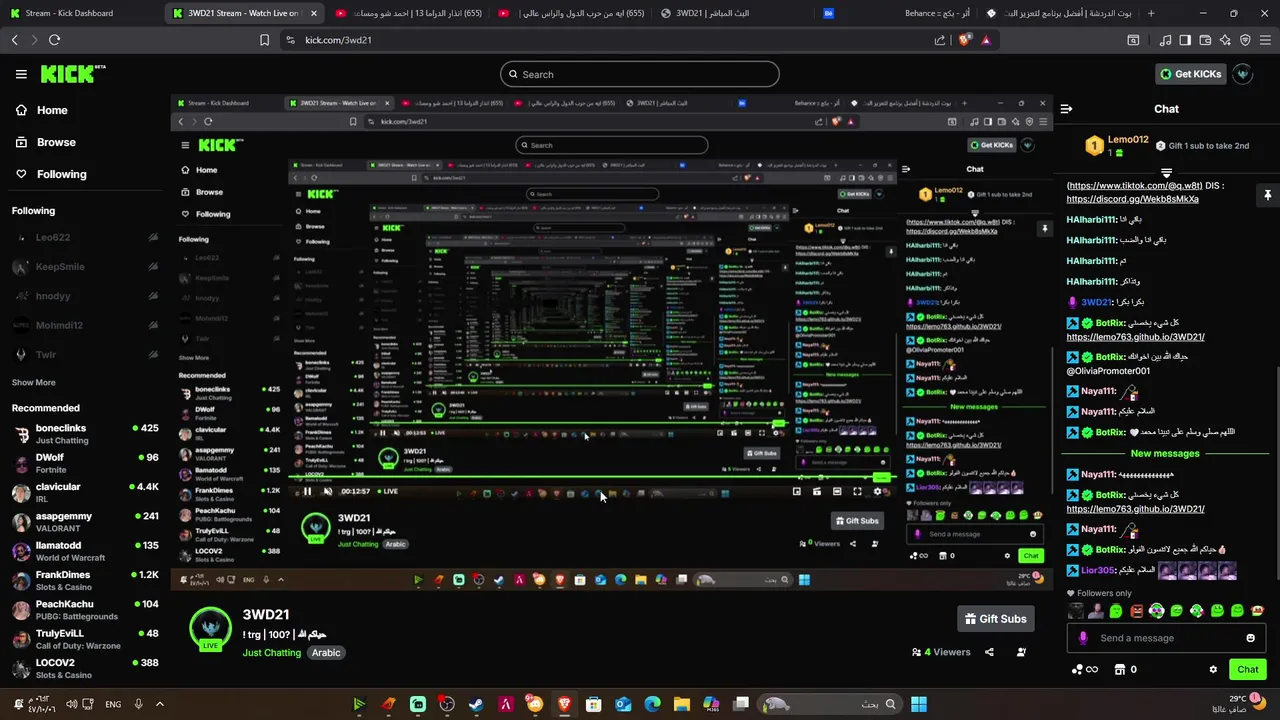Viewport: 1280px width, 720px height.
Task: Click the Kick search box
Action: pyautogui.click(x=640, y=74)
